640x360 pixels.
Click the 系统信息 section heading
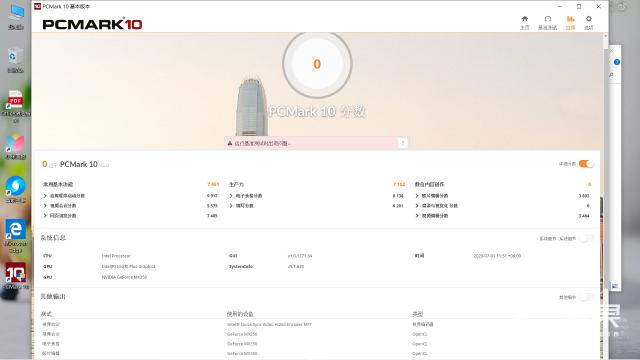(53, 238)
